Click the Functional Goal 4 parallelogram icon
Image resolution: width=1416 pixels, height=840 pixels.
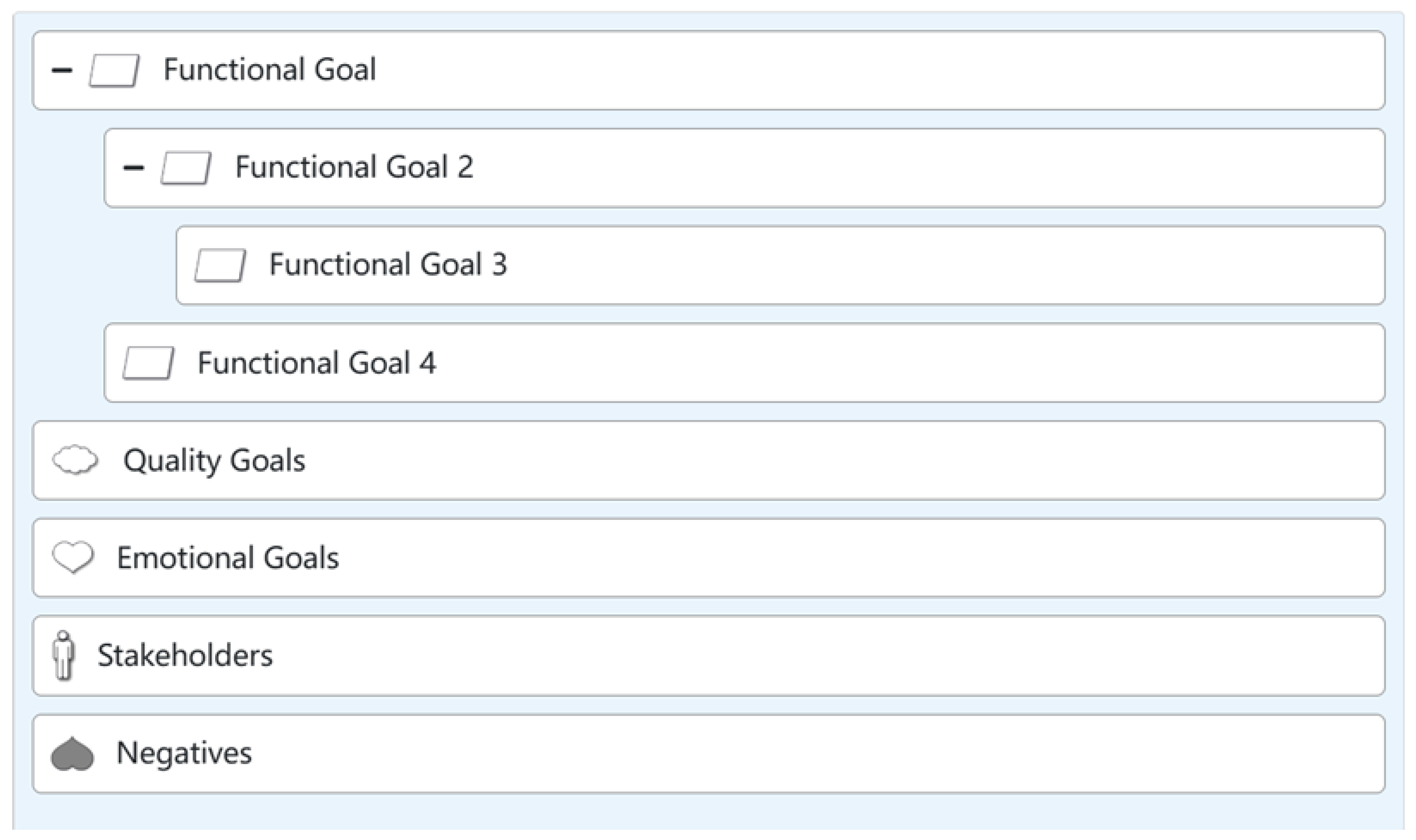(x=148, y=363)
